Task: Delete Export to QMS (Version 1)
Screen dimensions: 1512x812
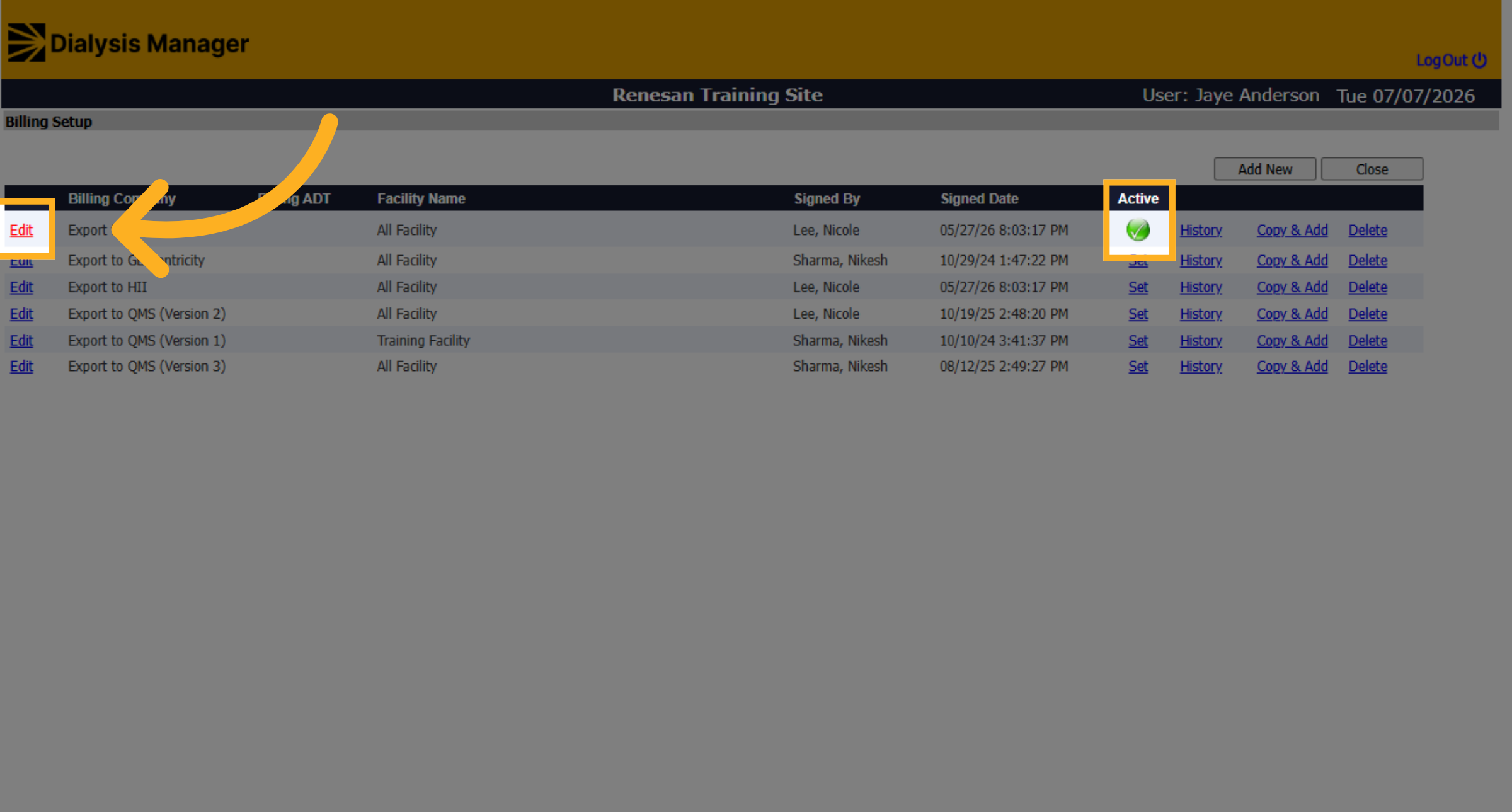Action: 1368,340
